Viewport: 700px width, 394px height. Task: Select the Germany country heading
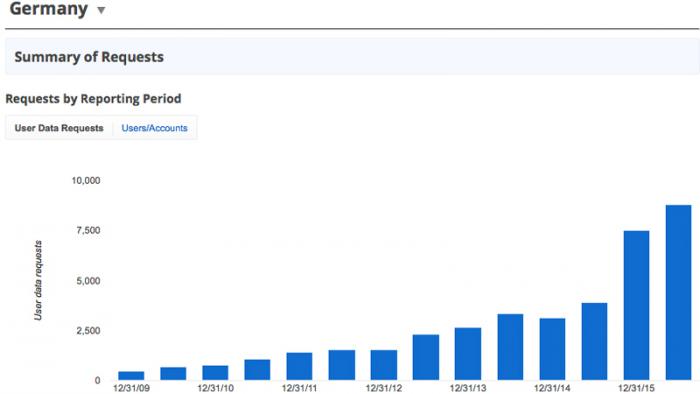coord(49,9)
